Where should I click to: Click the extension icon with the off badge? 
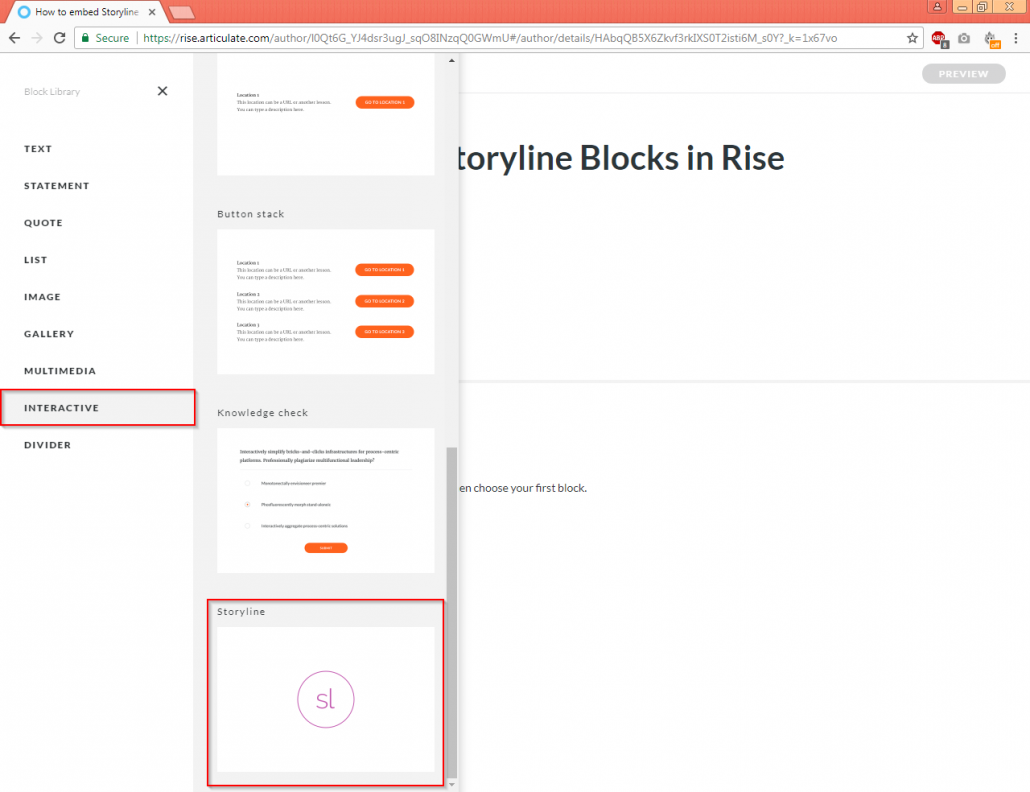tap(991, 37)
